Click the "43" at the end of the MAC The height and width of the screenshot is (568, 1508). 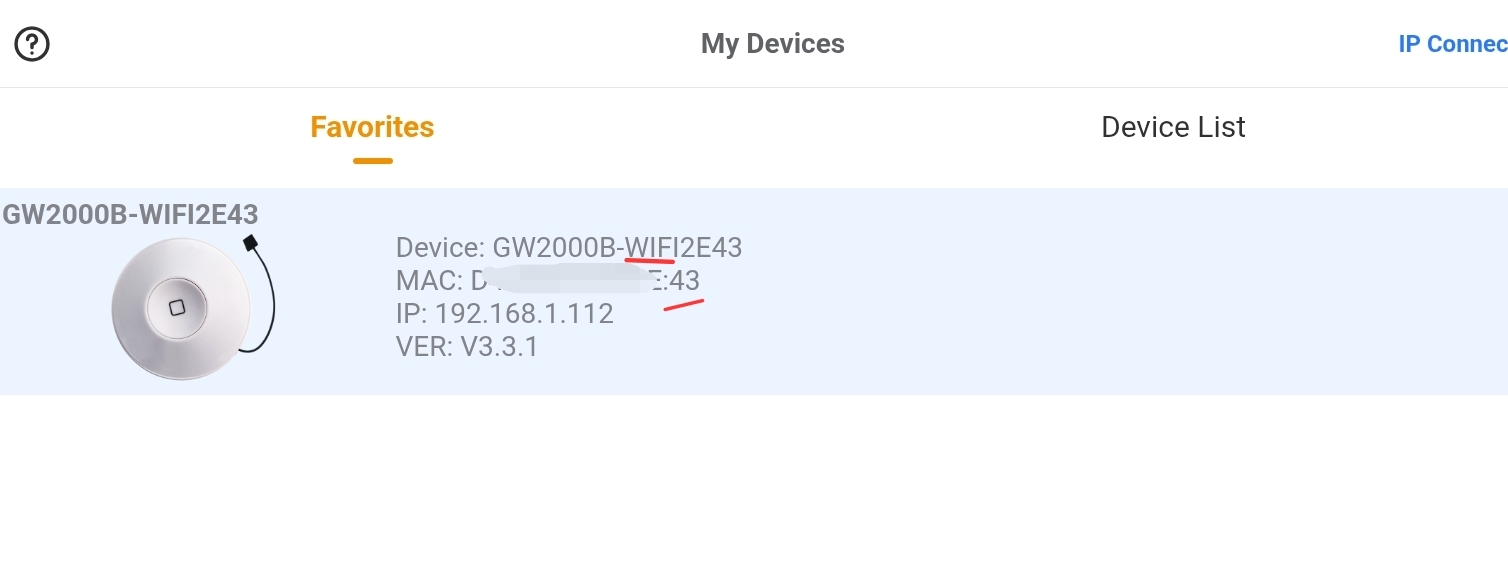(685, 280)
